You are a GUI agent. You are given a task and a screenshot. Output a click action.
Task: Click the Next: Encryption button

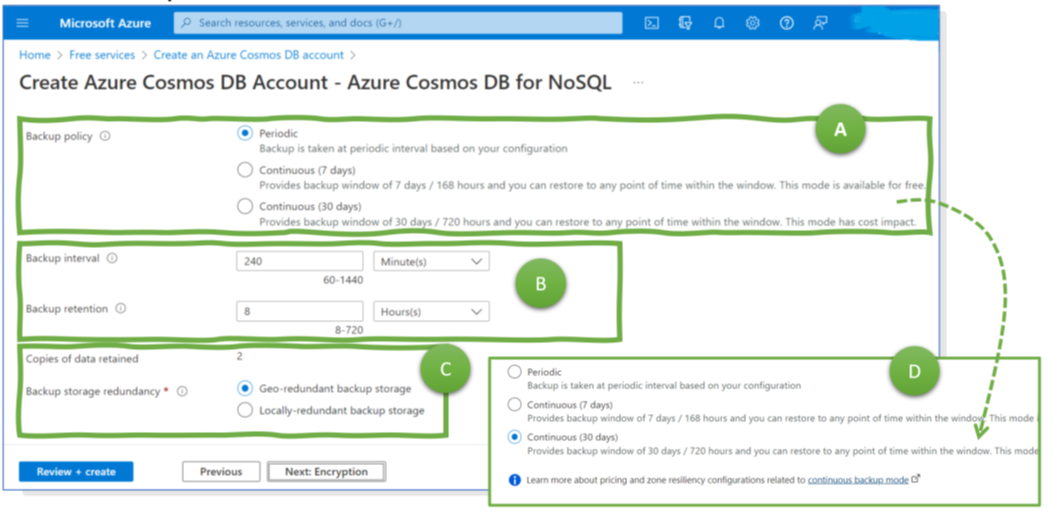326,472
